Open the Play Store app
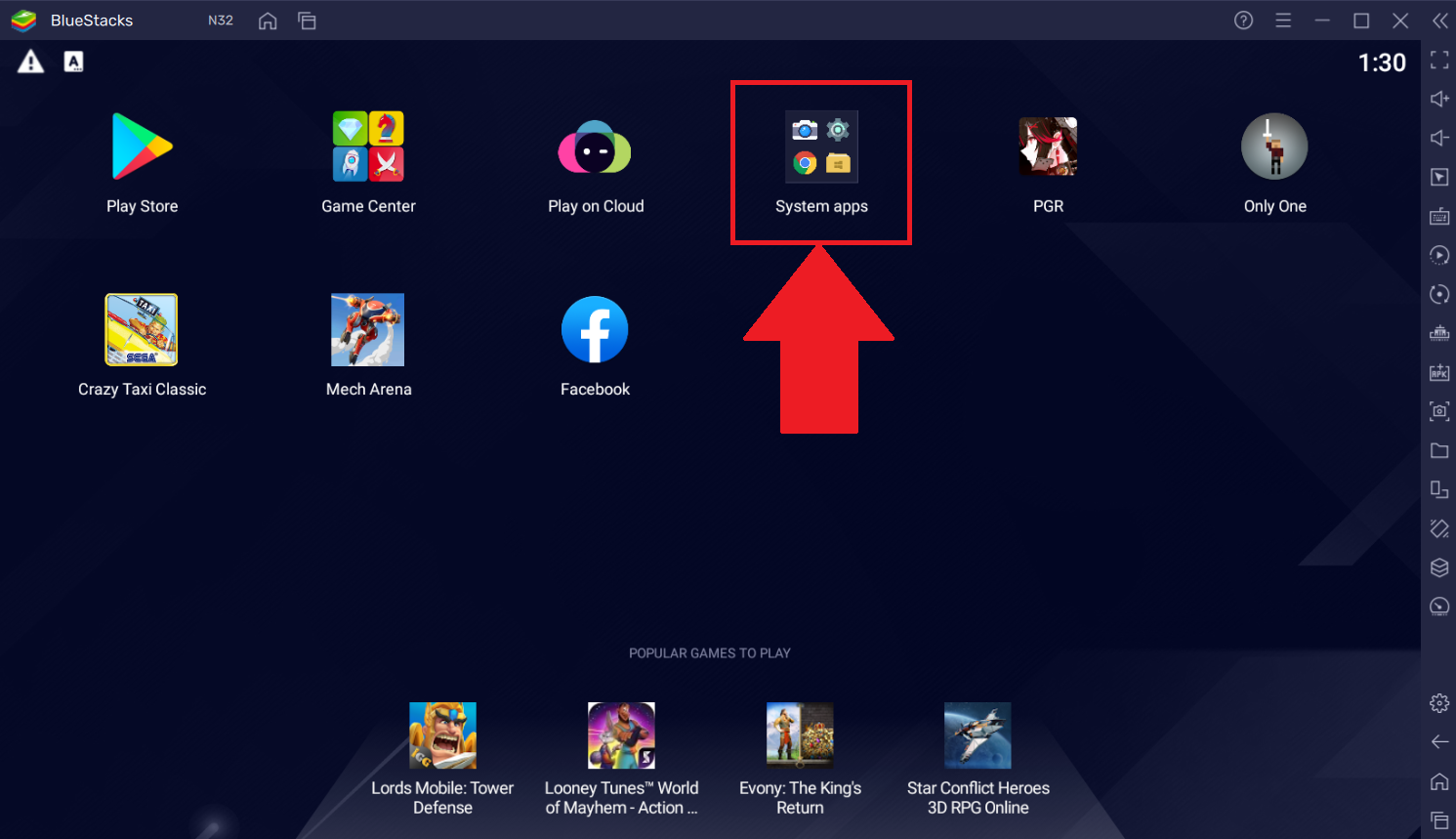The height and width of the screenshot is (839, 1456). pos(143,147)
